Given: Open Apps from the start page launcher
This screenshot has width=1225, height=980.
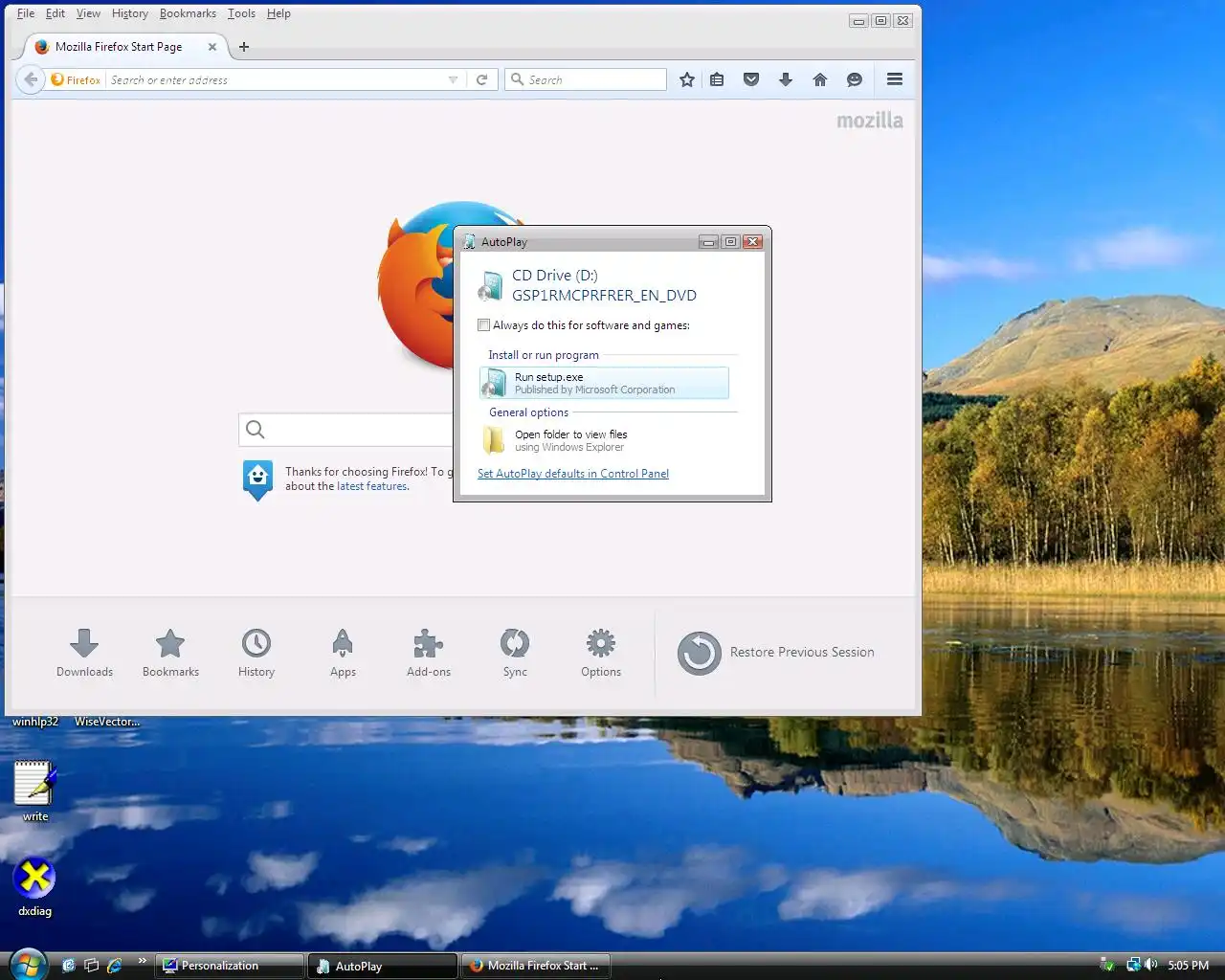Looking at the screenshot, I should (x=343, y=653).
